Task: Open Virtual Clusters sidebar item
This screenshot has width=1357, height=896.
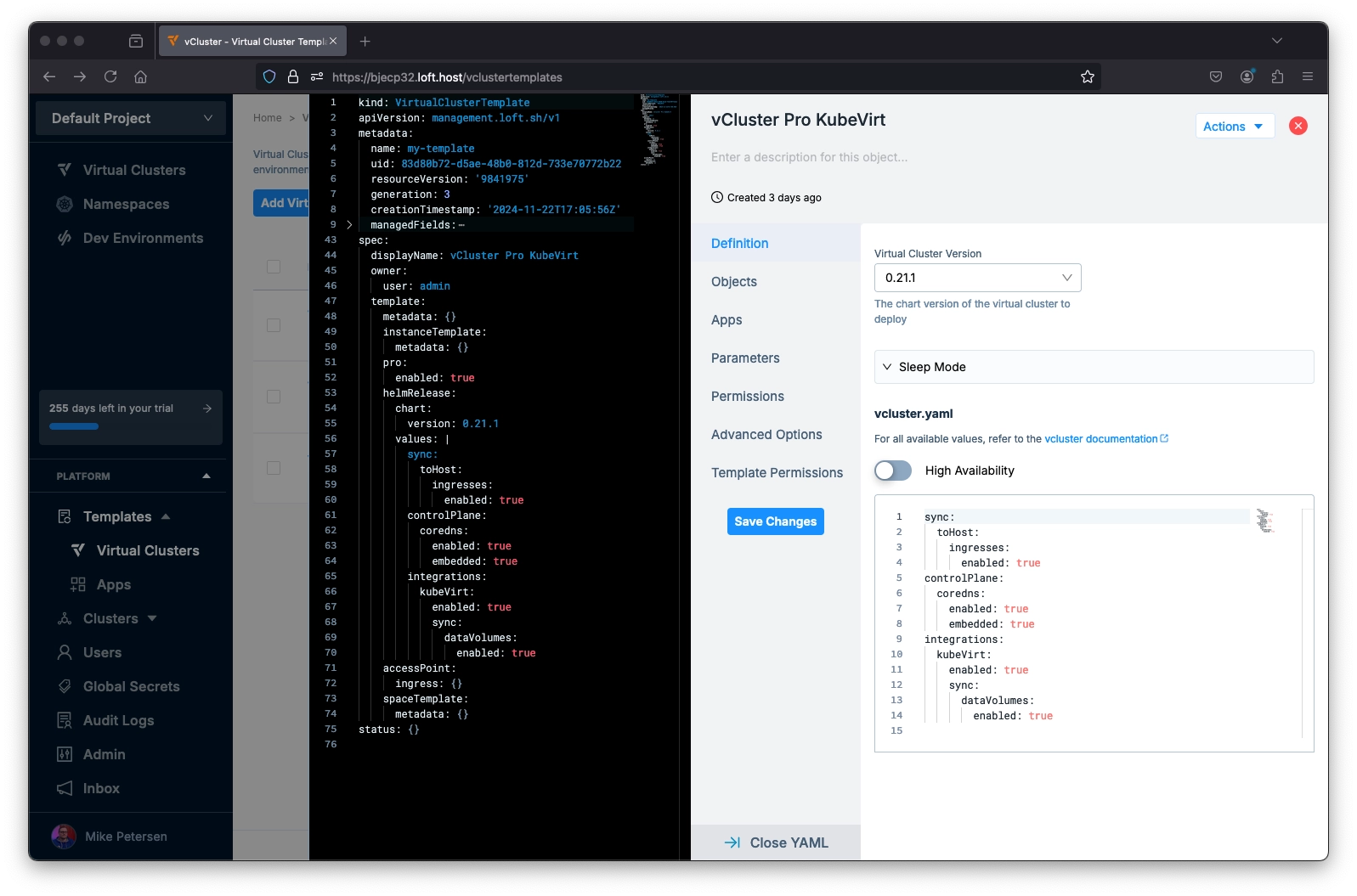Action: pyautogui.click(x=133, y=170)
